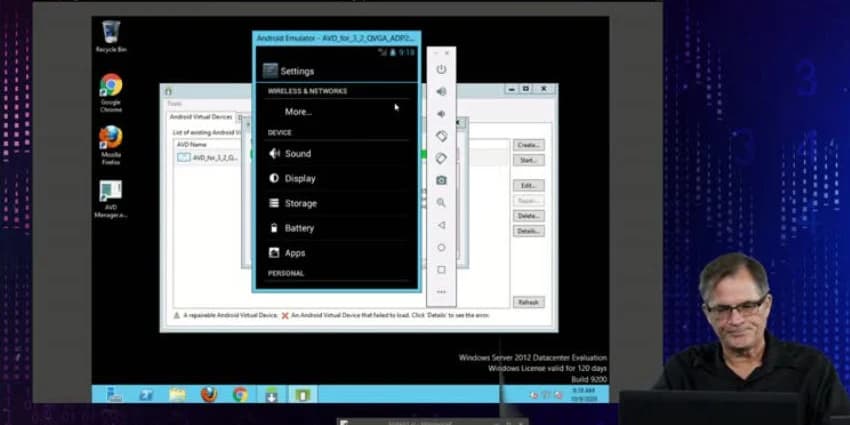Screen dimensions: 850x425
Task: Click the Delete... button in AVD Manager
Action: [x=529, y=216]
